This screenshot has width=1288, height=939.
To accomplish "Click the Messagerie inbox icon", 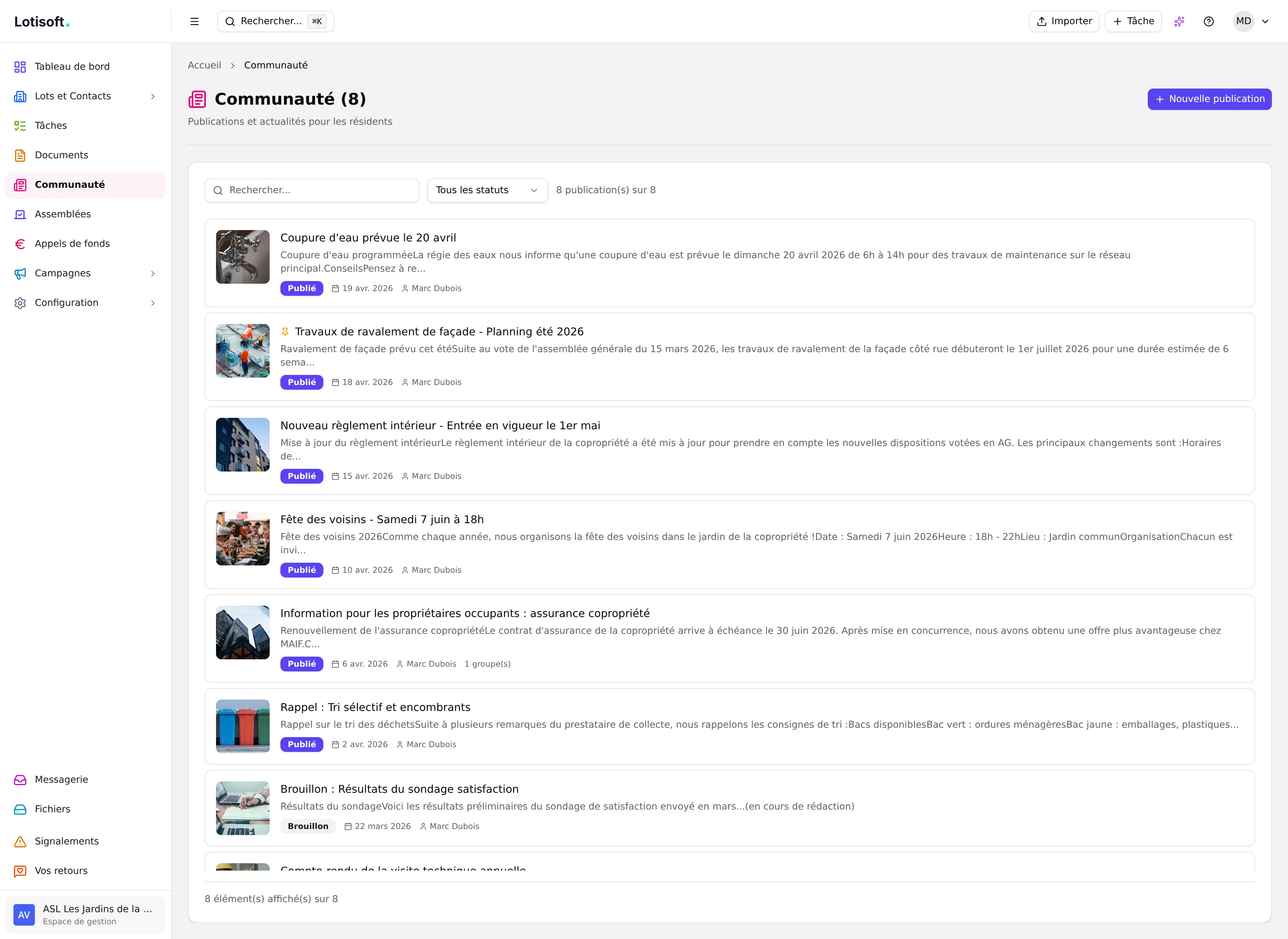I will [20, 780].
